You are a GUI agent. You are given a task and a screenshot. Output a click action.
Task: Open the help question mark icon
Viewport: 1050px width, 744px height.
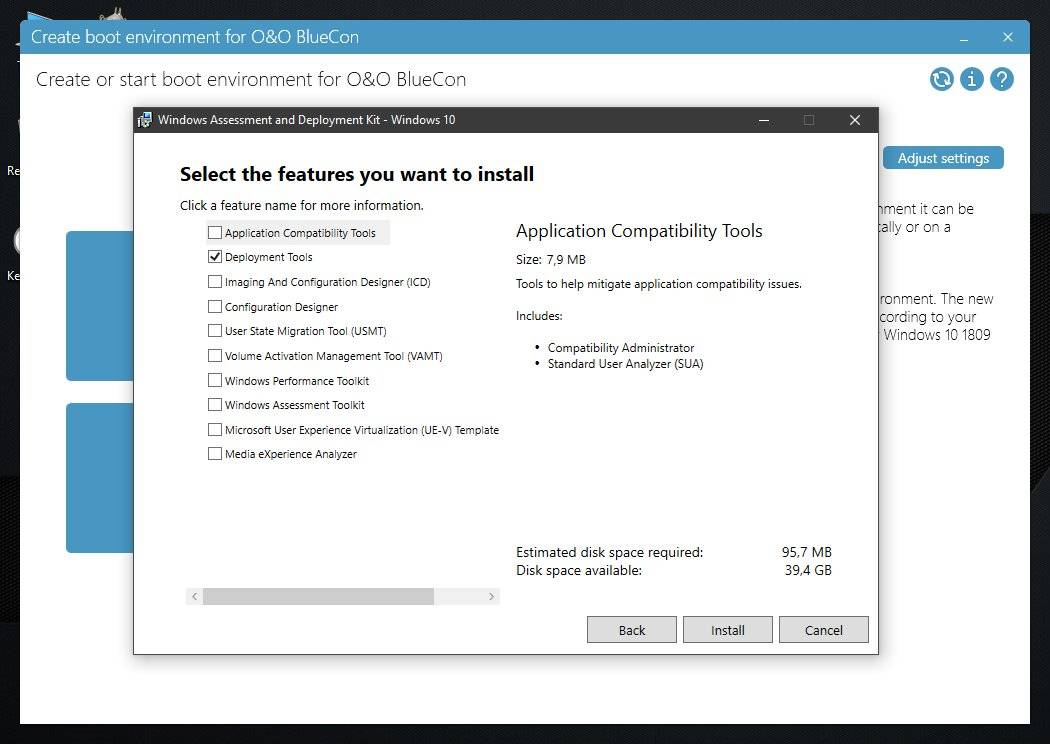click(1001, 79)
